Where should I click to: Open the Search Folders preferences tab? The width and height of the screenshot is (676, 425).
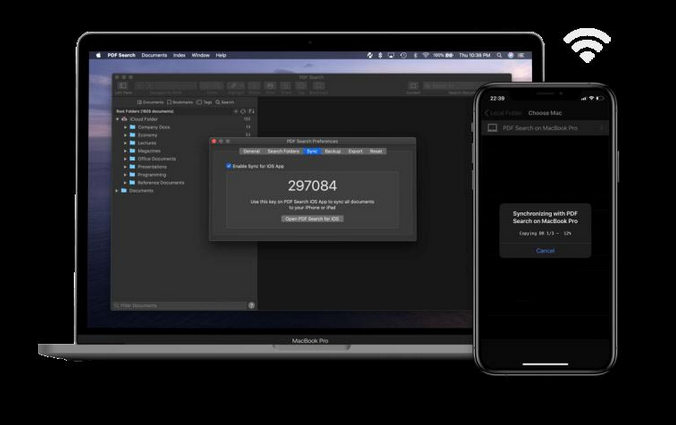pyautogui.click(x=283, y=151)
